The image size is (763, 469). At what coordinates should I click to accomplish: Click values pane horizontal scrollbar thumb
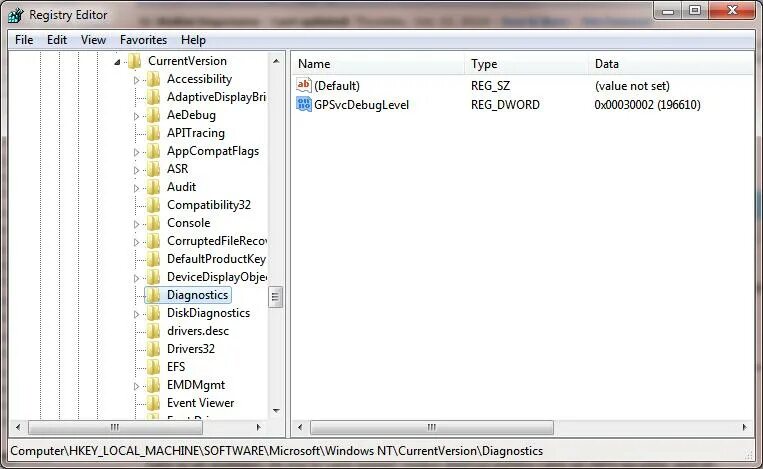[432, 427]
